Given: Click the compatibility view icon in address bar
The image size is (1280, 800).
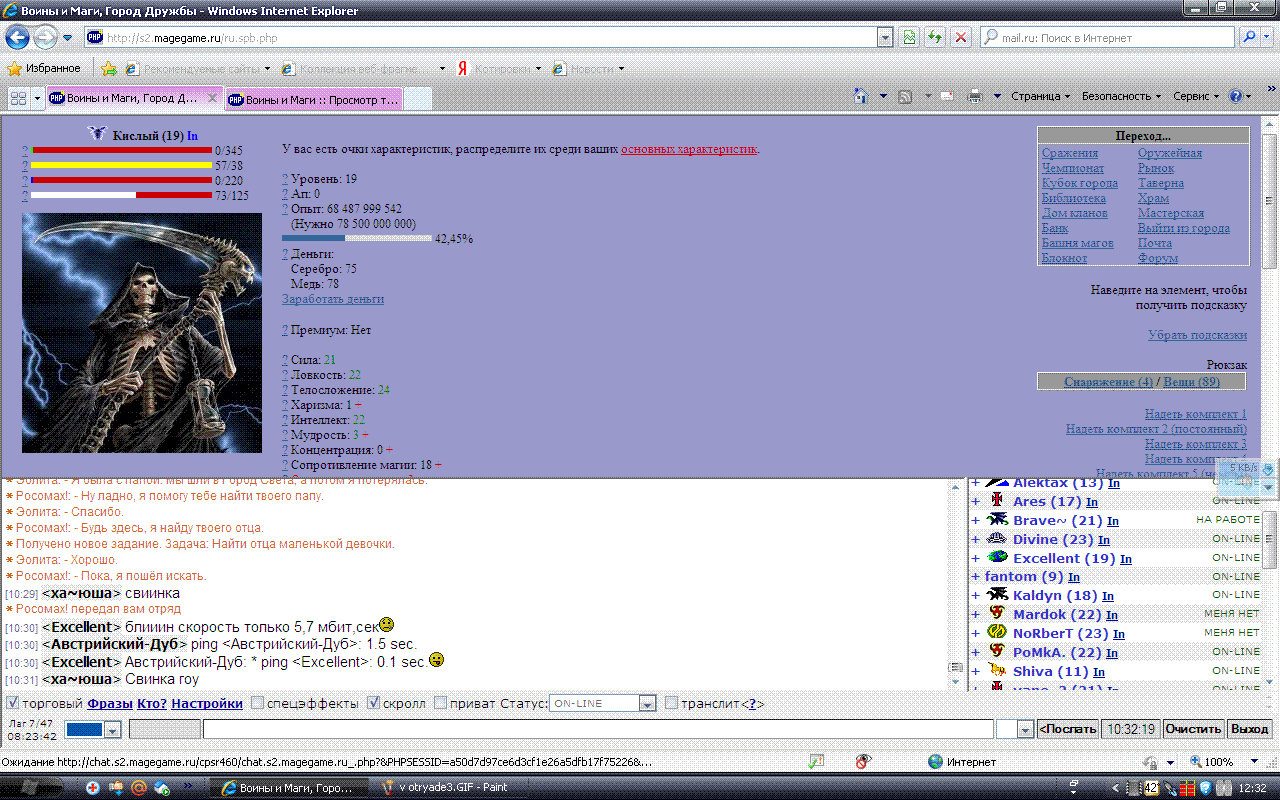Looking at the screenshot, I should click(909, 37).
